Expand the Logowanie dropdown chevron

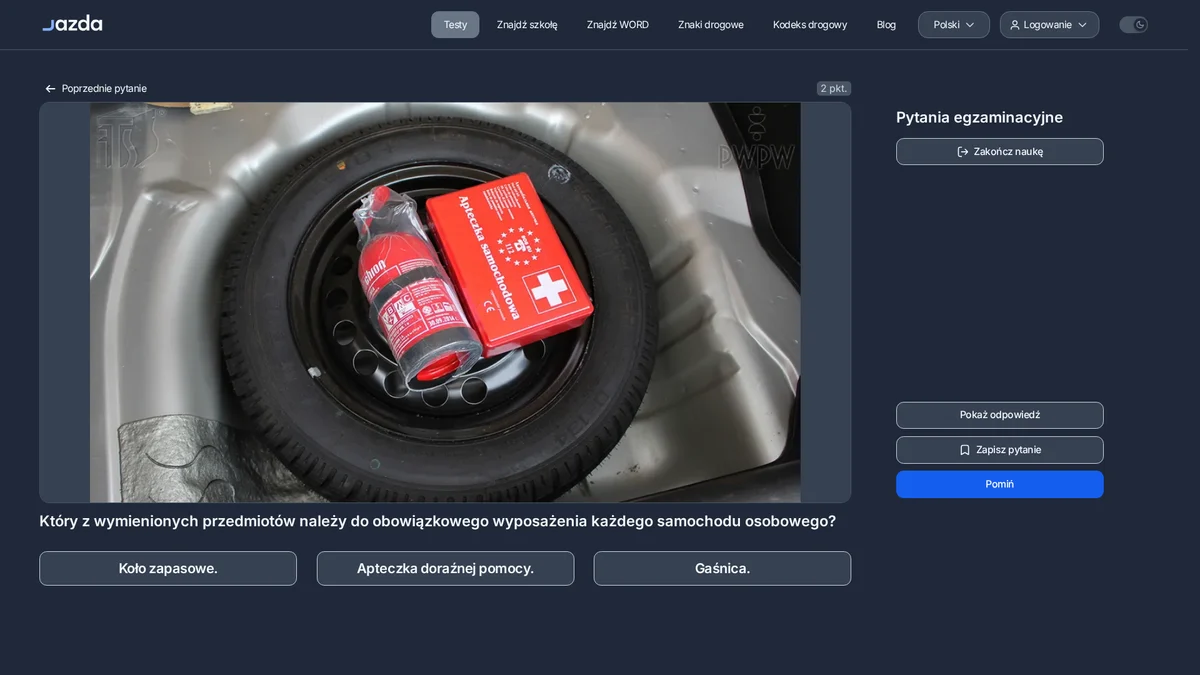(1083, 25)
